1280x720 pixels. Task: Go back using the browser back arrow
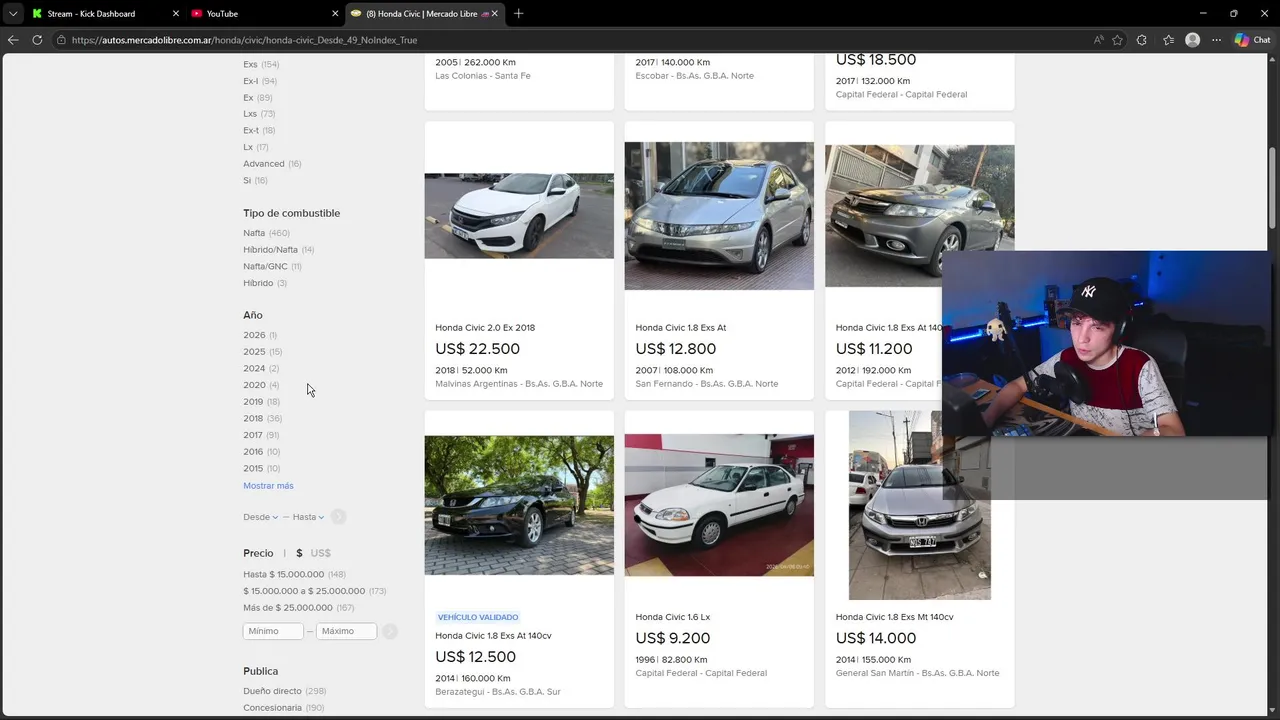click(13, 40)
